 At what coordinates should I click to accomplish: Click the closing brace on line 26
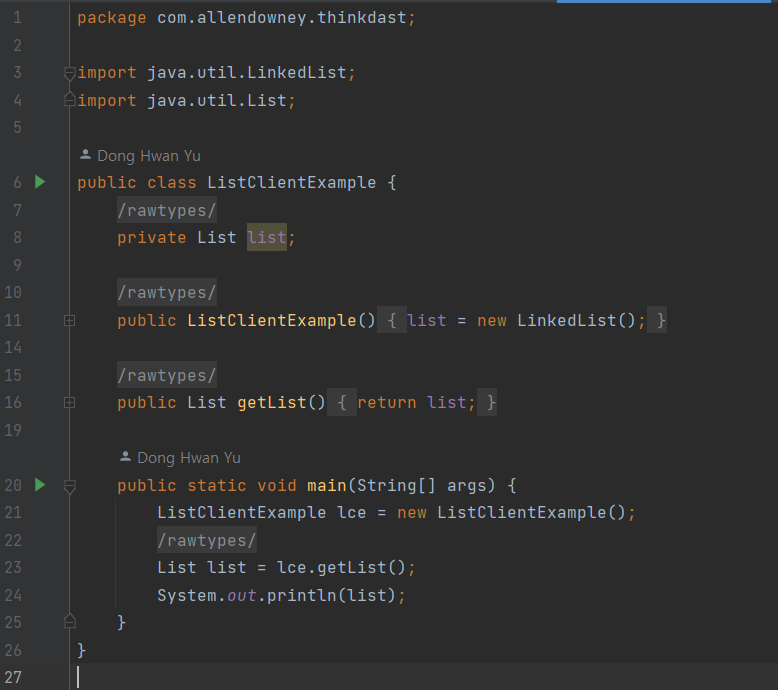(82, 650)
